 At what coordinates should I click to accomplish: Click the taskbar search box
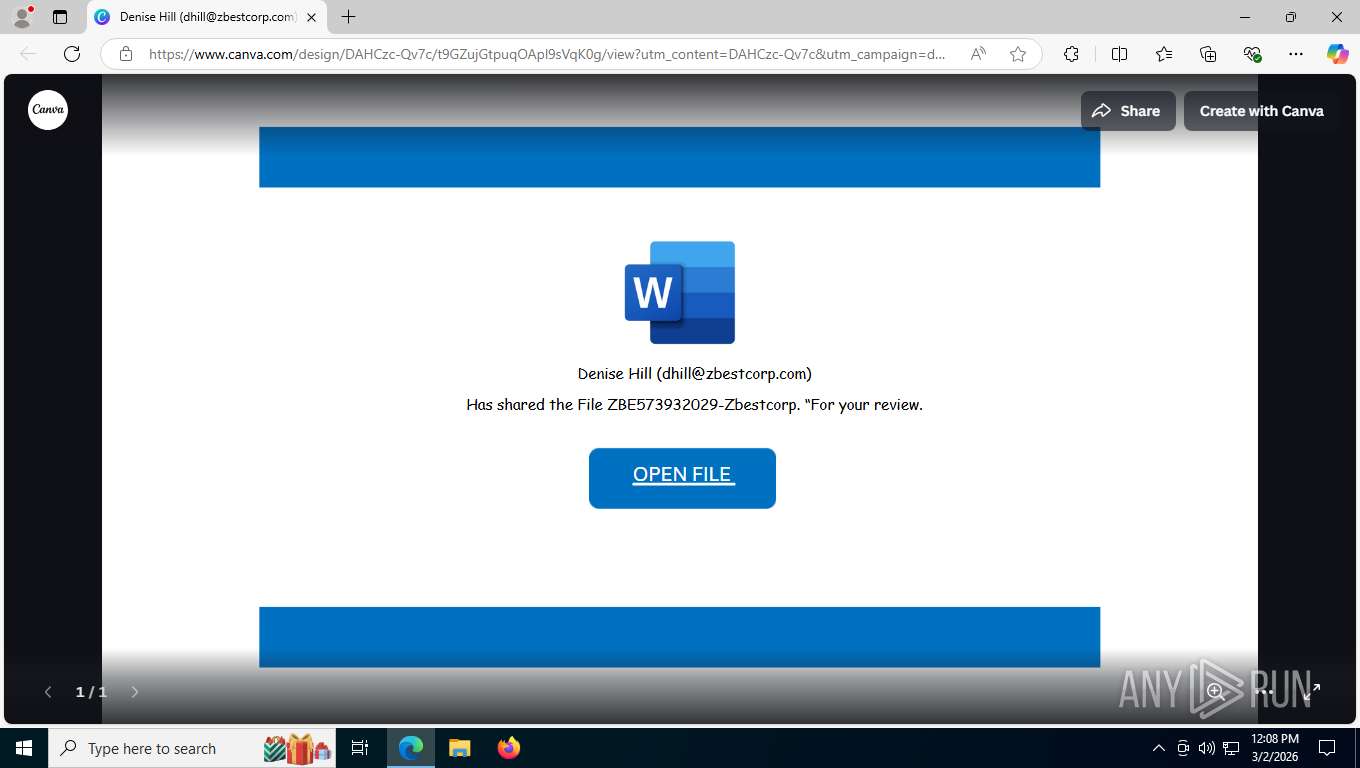[193, 748]
